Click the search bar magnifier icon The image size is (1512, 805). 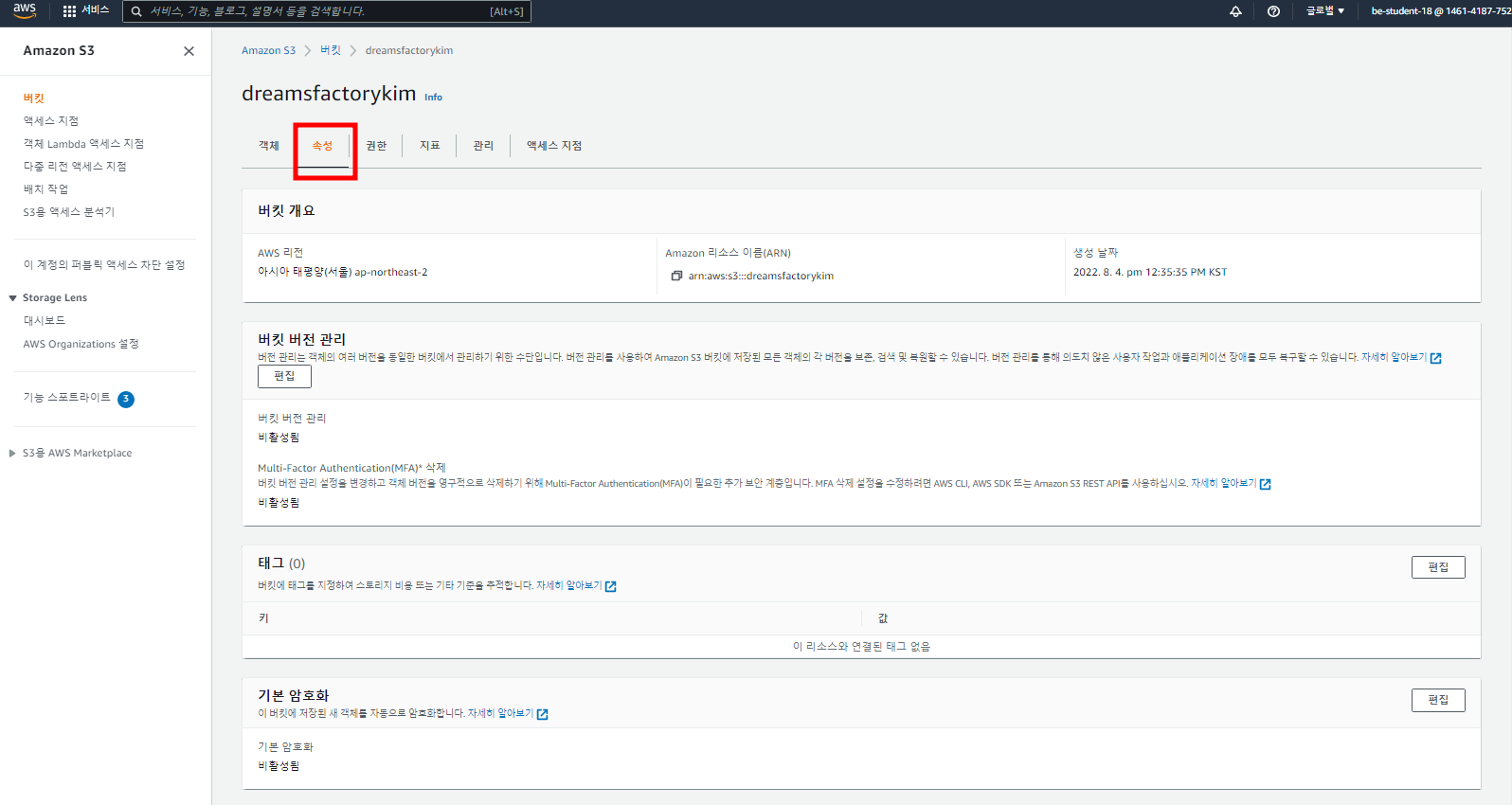tap(137, 11)
